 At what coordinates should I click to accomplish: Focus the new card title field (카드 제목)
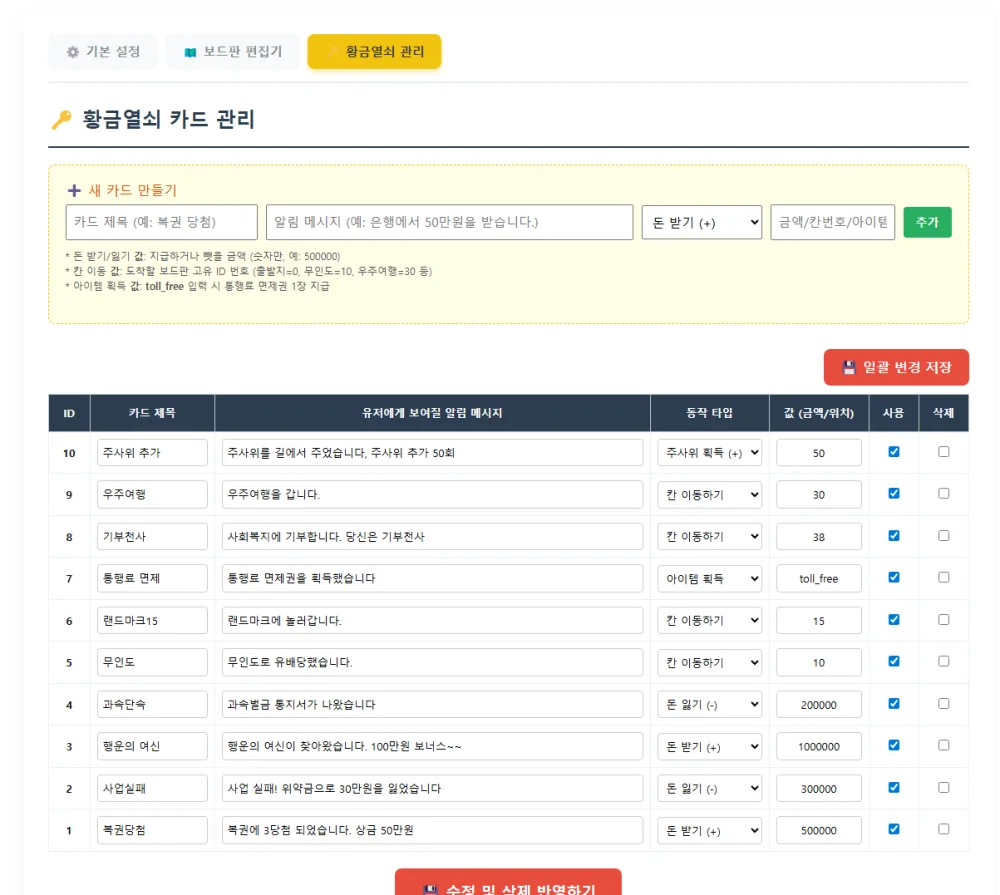tap(161, 222)
